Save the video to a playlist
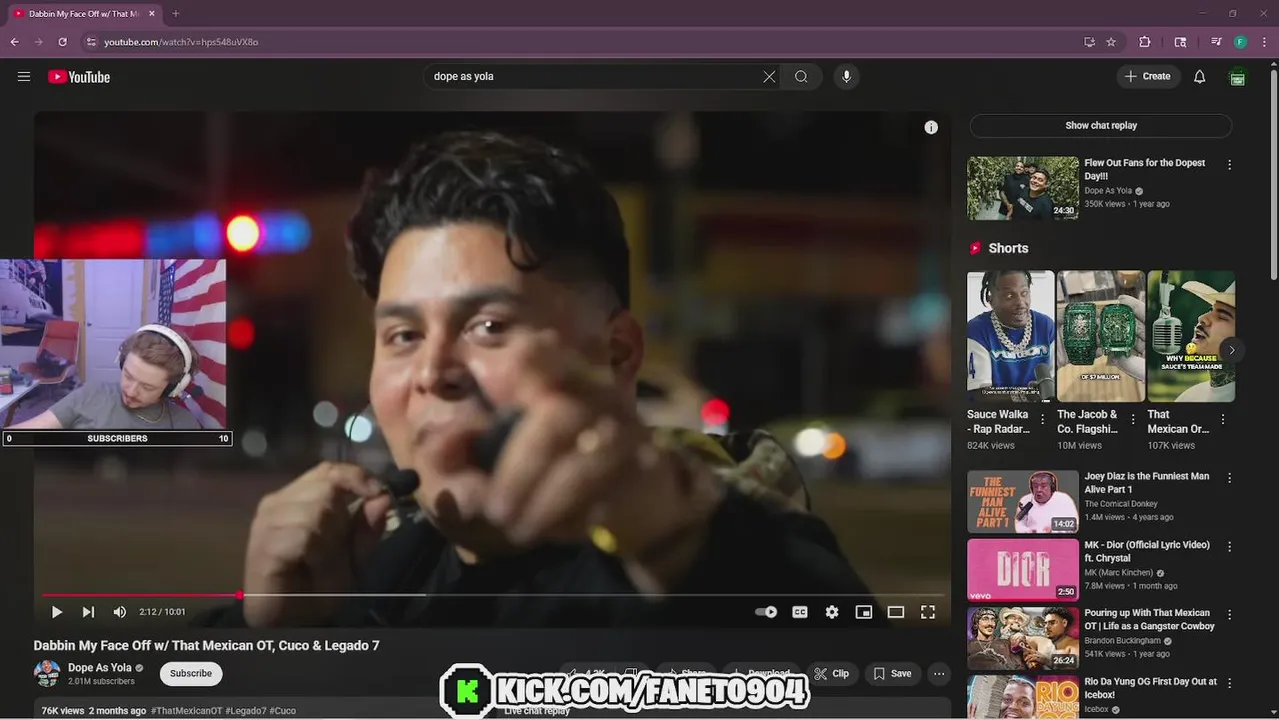Image resolution: width=1279 pixels, height=720 pixels. pyautogui.click(x=892, y=673)
